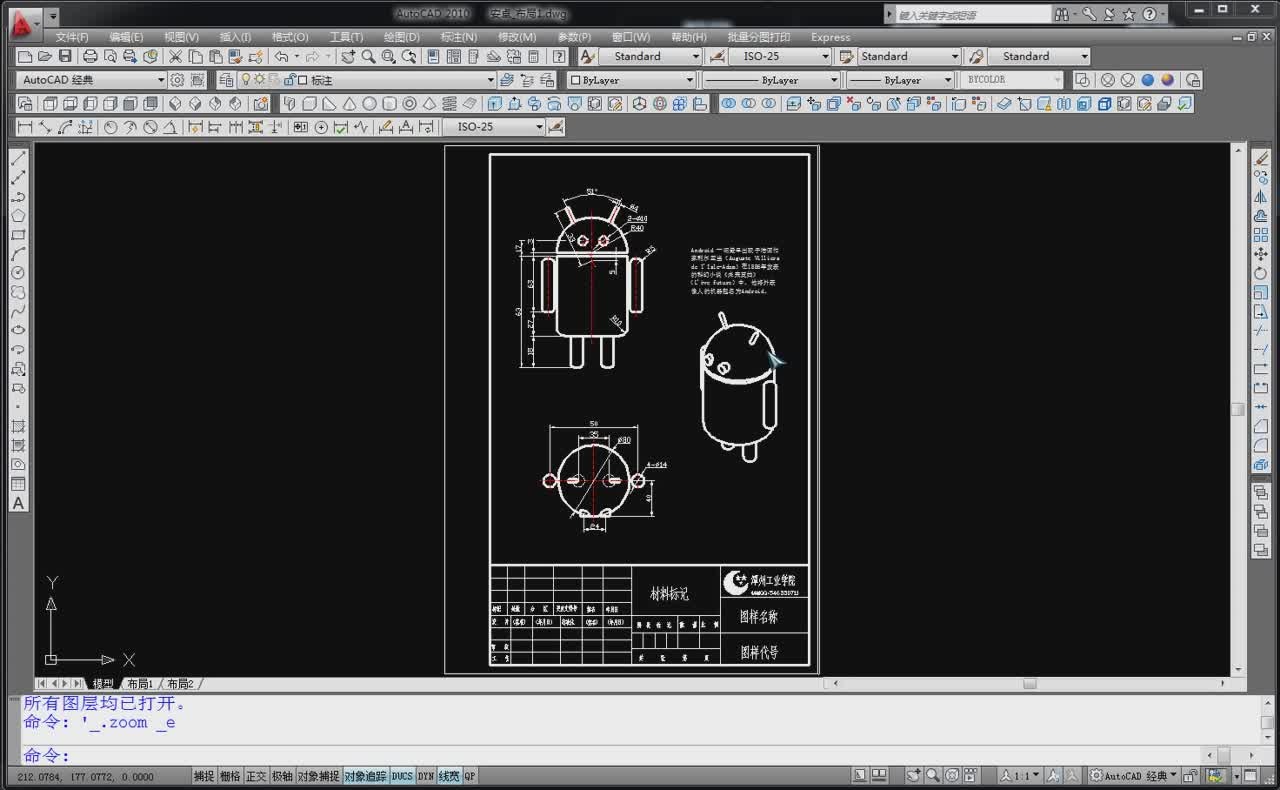1280x790 pixels.
Task: Open the 文件(F) menu
Action: tap(71, 37)
